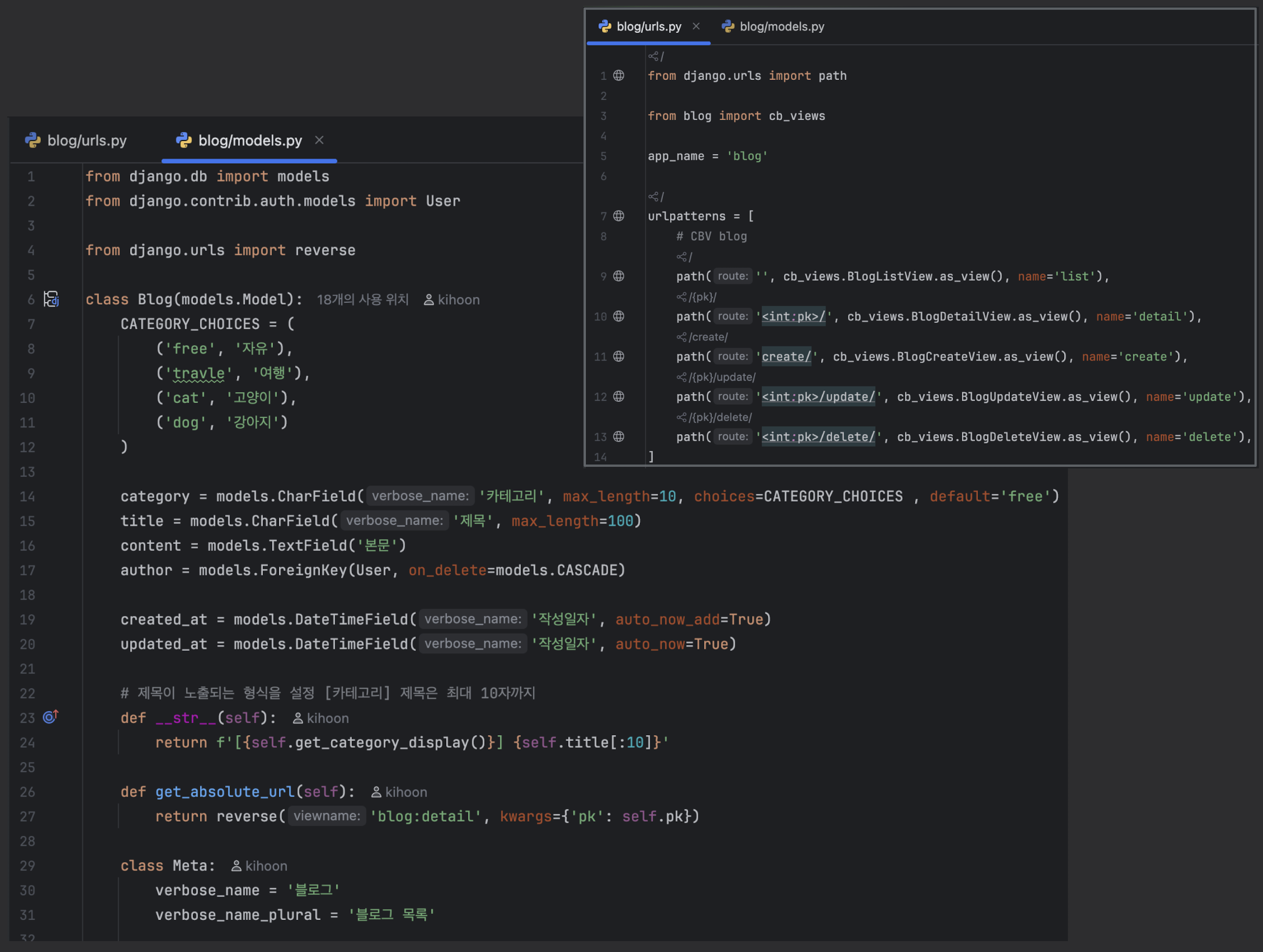The width and height of the screenshot is (1263, 952).
Task: Click kihoon author hint next to class Meta
Action: click(x=260, y=866)
